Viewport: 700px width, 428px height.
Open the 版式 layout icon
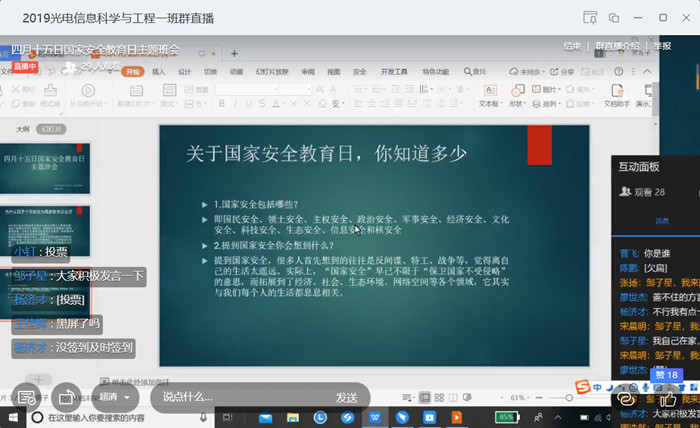pyautogui.click(x=169, y=90)
